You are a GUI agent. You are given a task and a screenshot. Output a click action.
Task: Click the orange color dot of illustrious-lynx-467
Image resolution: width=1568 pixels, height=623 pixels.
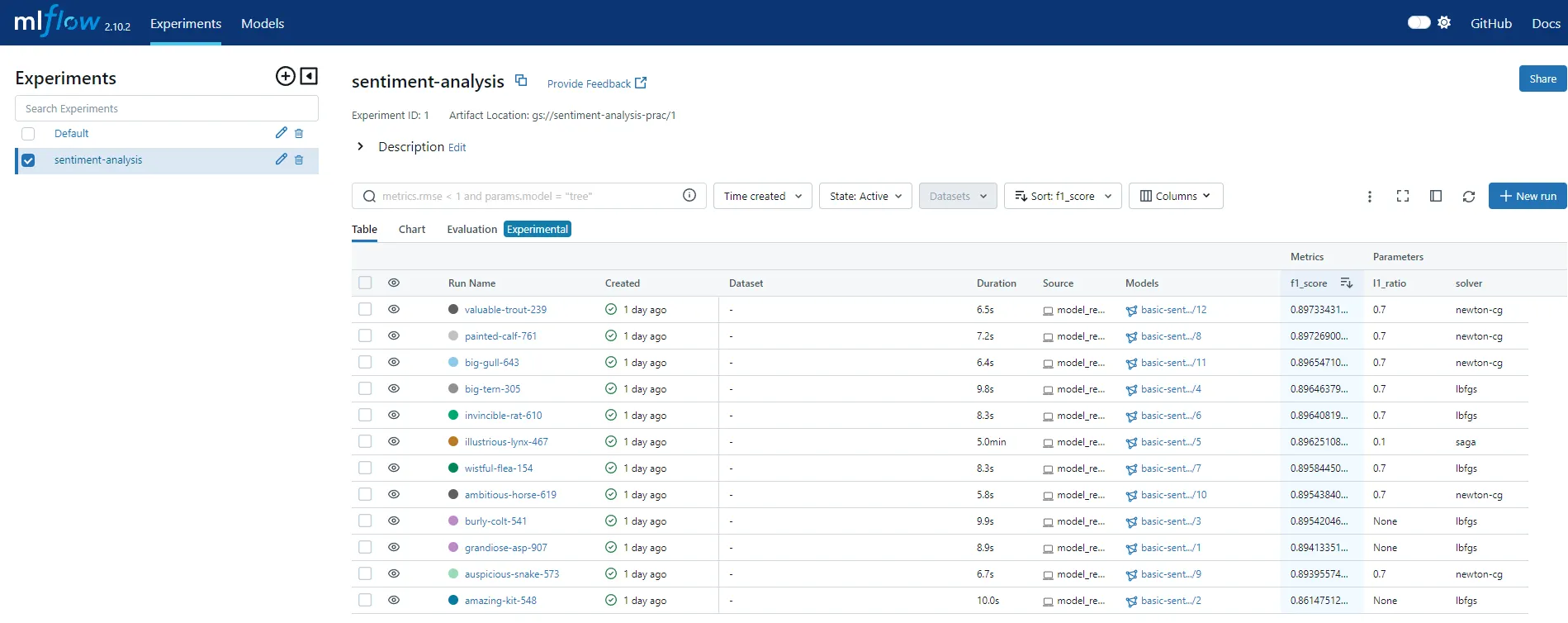tap(453, 442)
